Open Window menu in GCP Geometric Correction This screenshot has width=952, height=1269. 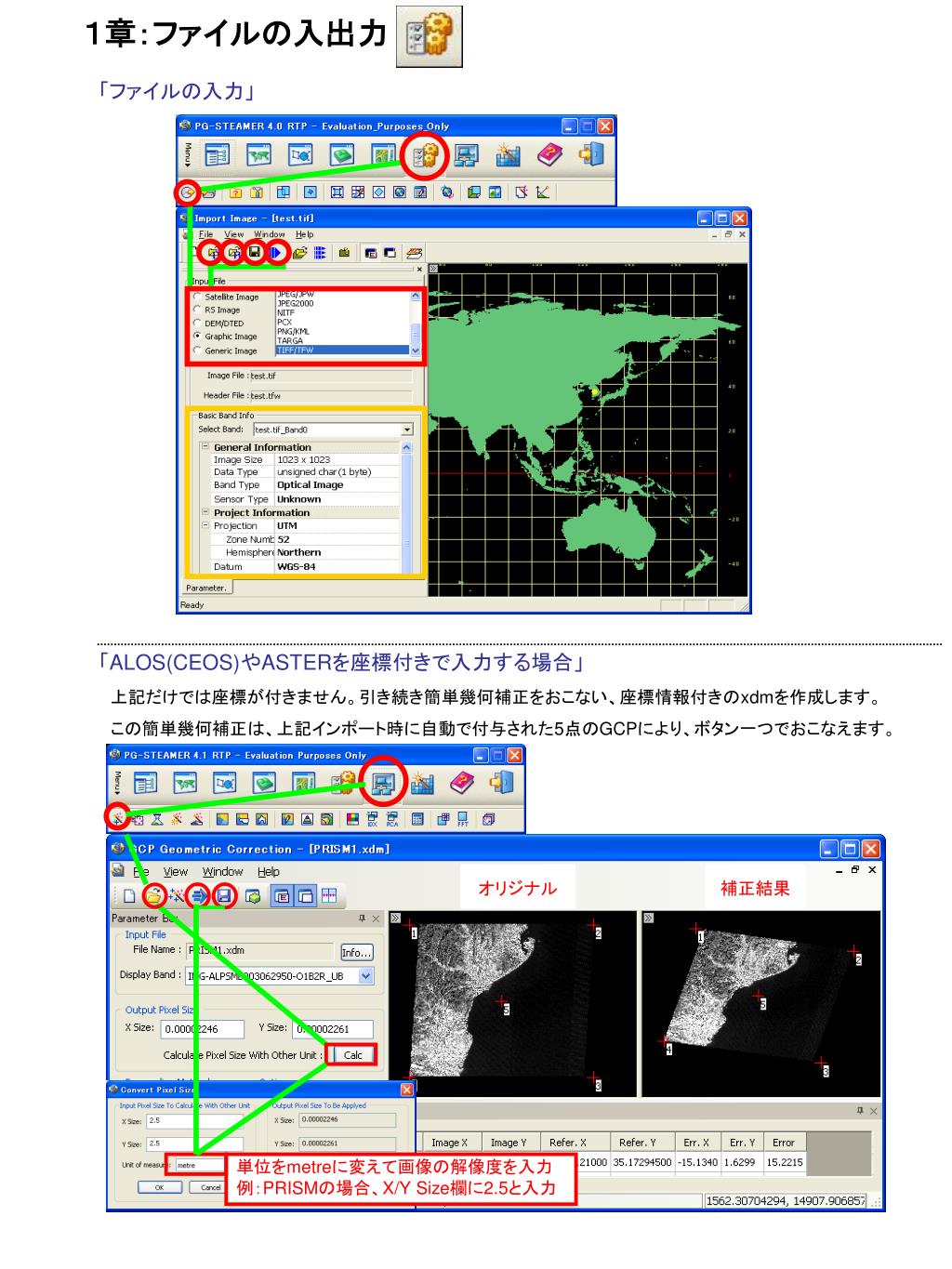(223, 872)
